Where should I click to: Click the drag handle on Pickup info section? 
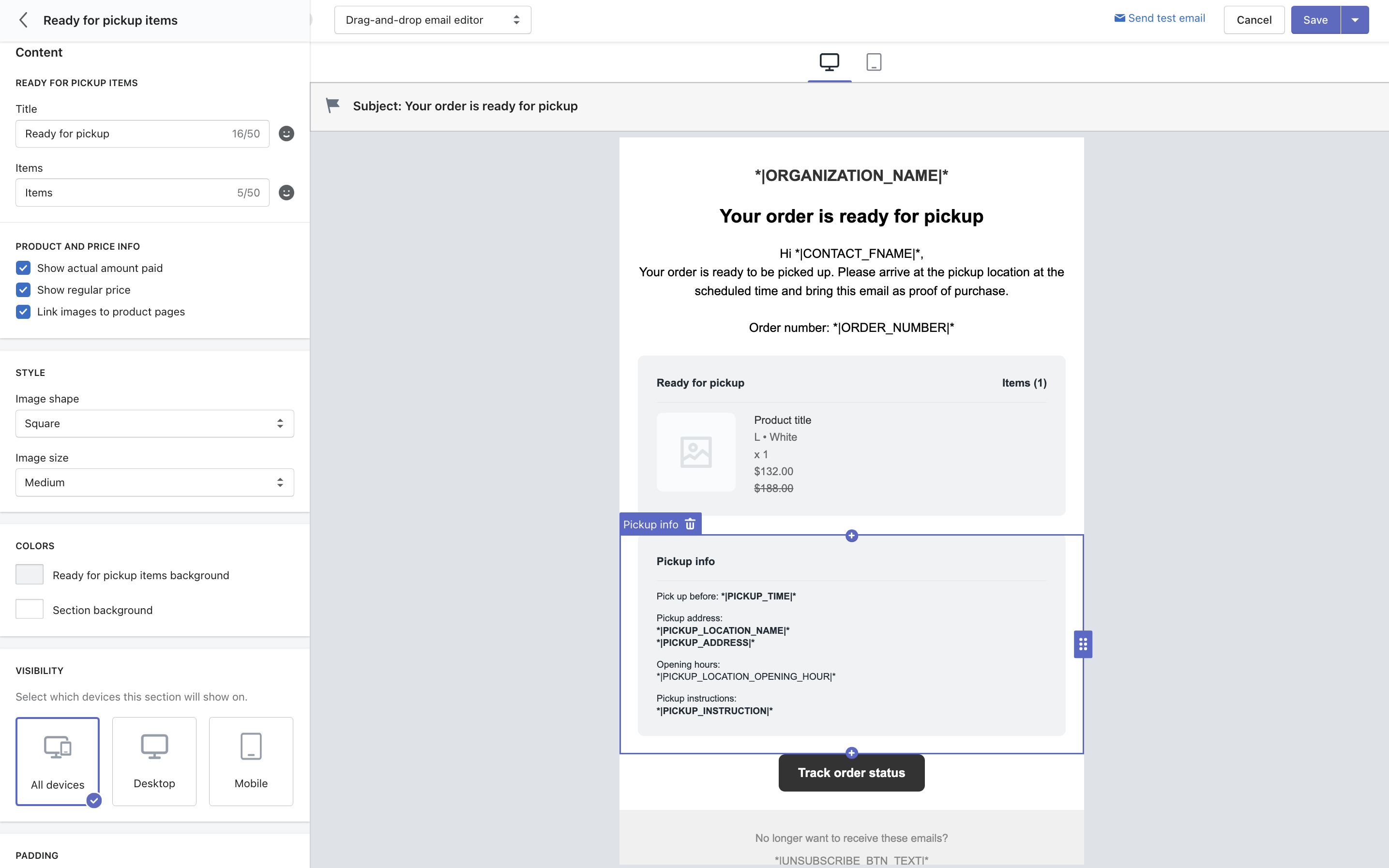[1082, 644]
